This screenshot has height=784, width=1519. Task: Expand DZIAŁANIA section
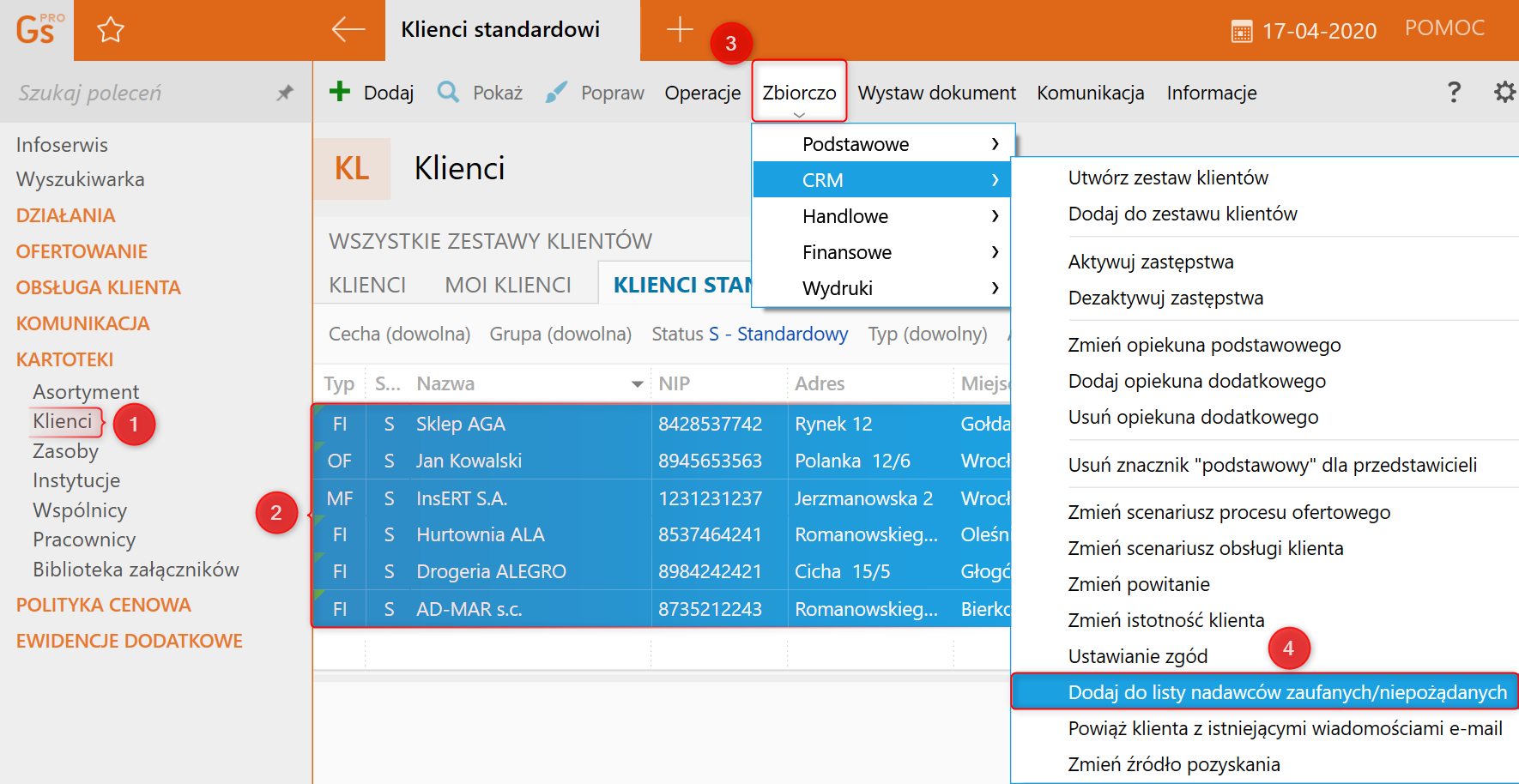click(65, 215)
